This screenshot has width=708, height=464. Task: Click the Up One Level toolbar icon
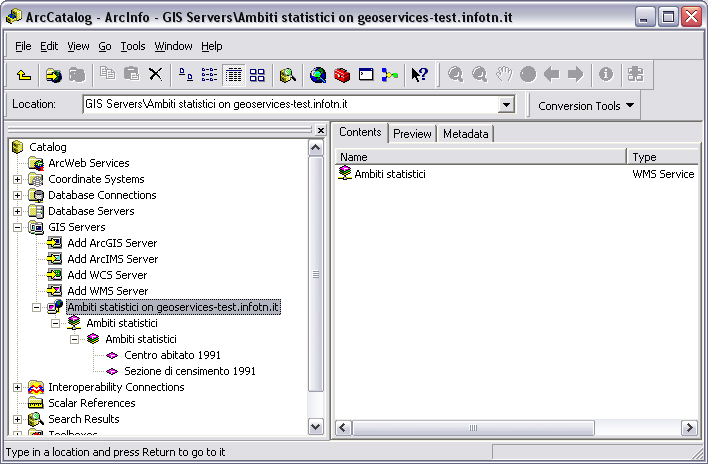(24, 74)
